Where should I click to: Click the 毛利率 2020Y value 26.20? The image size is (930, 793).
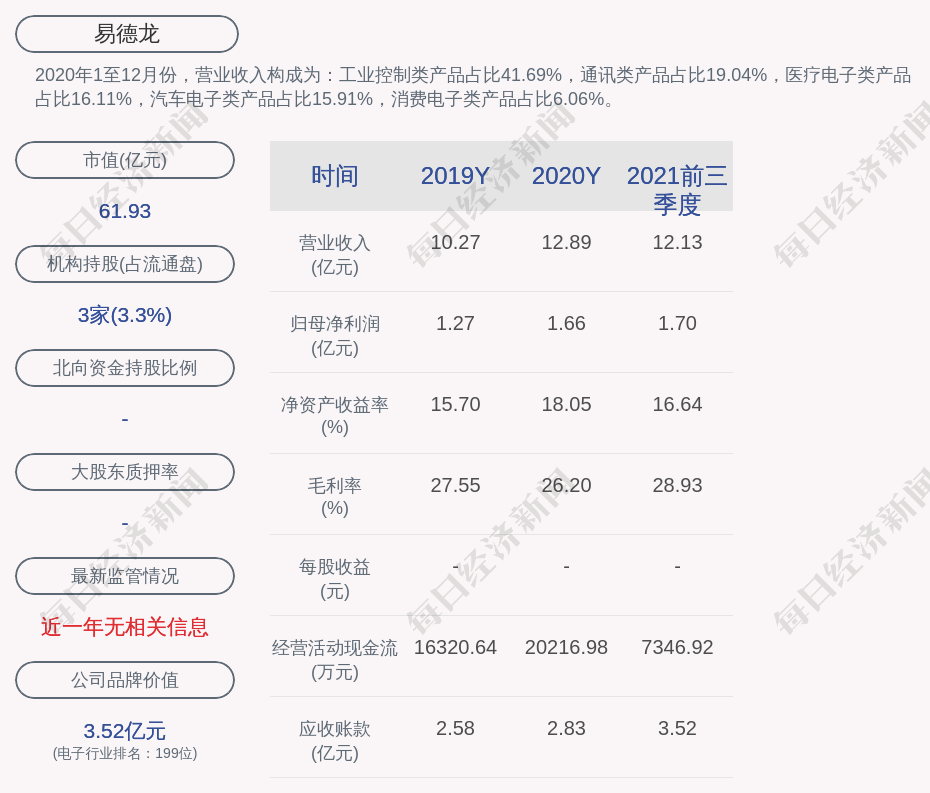coord(566,485)
